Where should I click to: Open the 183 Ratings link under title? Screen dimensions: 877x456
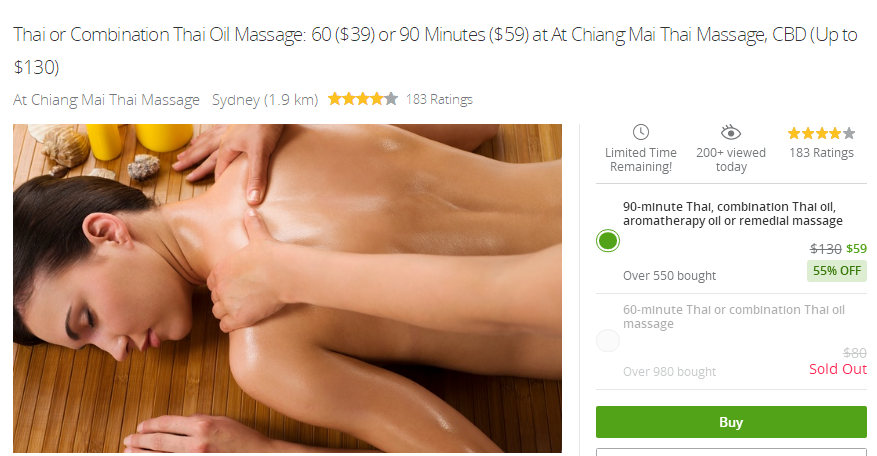[439, 100]
